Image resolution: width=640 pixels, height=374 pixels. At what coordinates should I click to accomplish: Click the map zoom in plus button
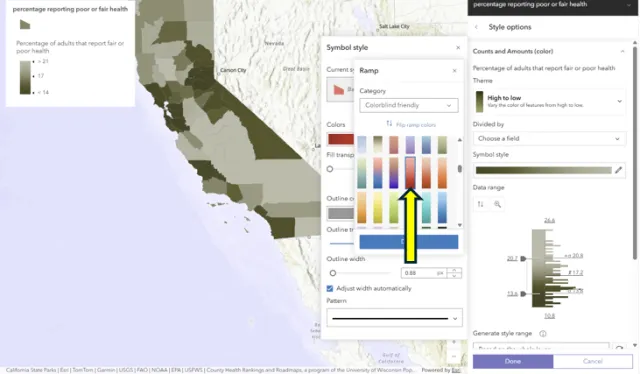(x=454, y=342)
